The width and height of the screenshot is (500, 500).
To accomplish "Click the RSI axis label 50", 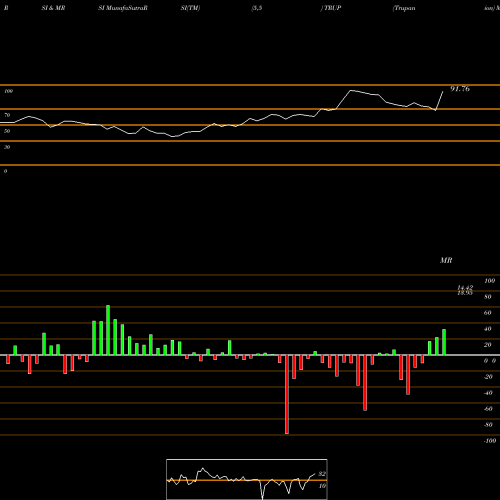I will coord(7,131).
